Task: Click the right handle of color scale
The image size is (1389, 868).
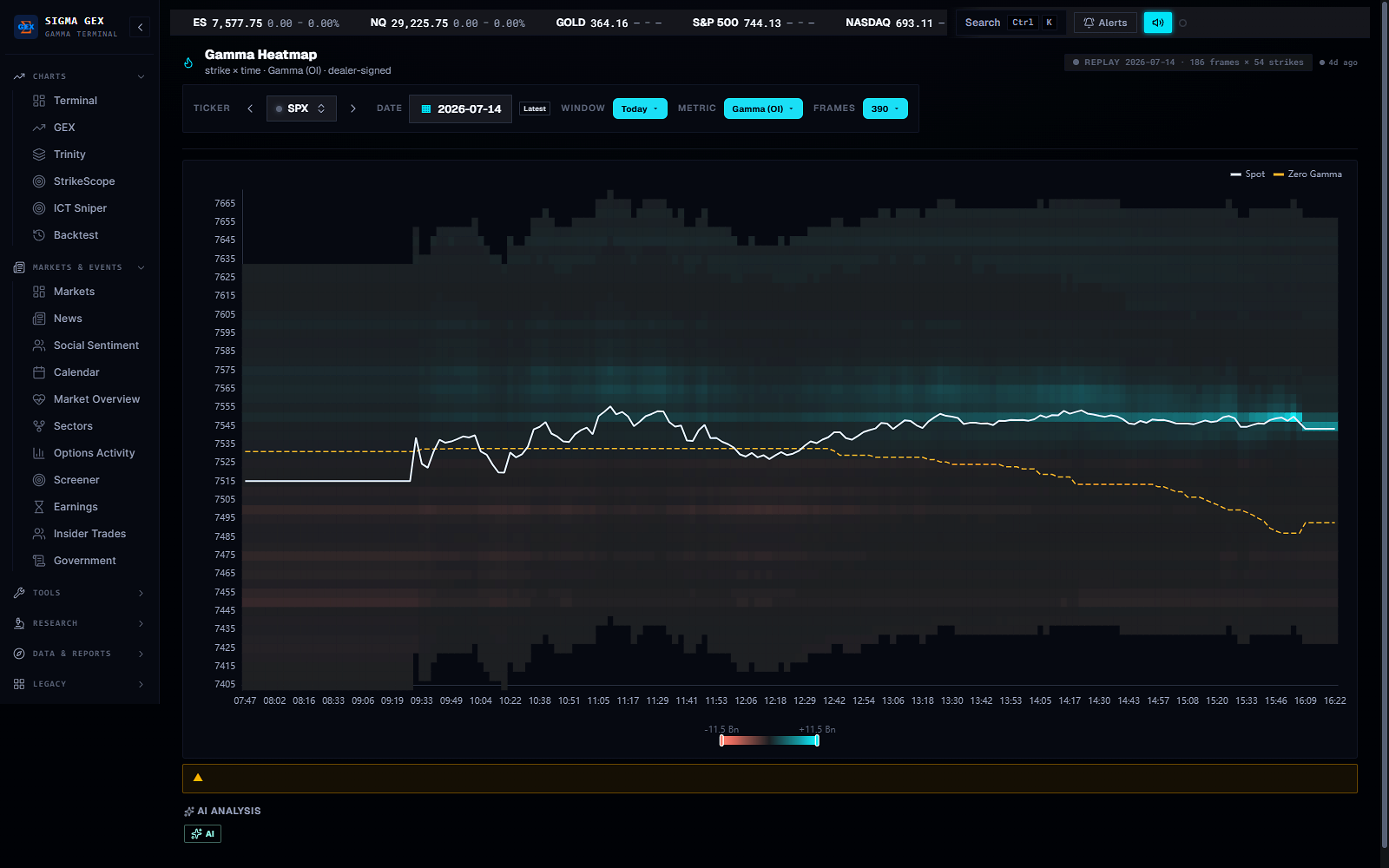Action: [817, 740]
